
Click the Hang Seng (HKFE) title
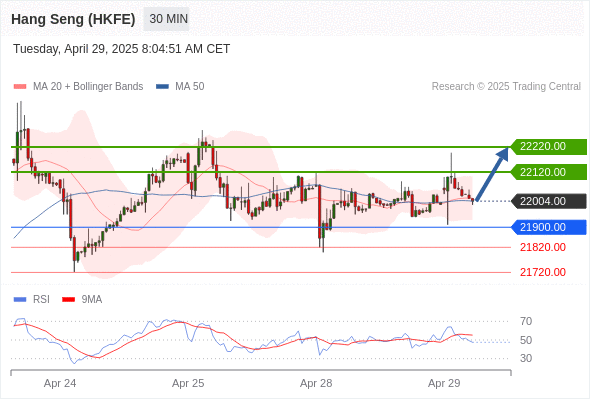click(73, 19)
